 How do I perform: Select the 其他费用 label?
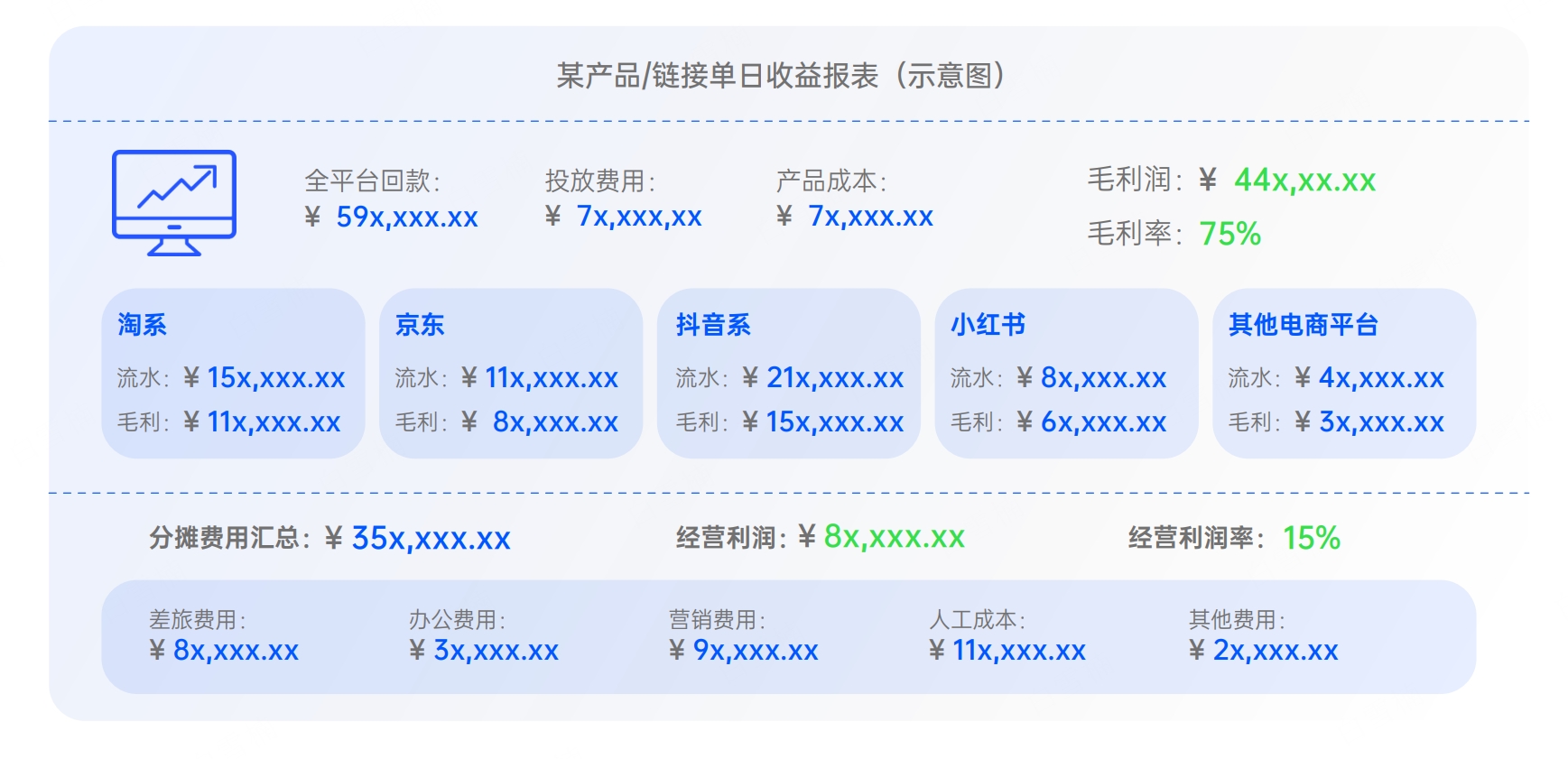tap(1237, 620)
